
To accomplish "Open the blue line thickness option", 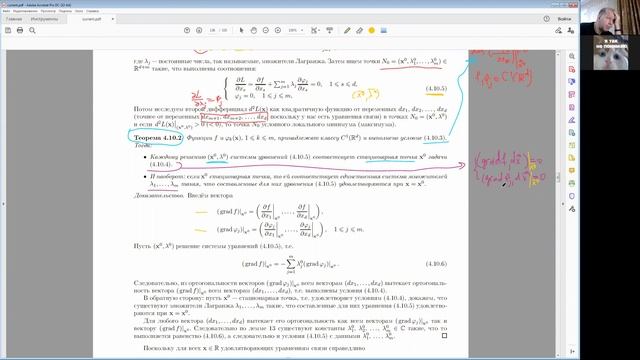I will pos(384,30).
